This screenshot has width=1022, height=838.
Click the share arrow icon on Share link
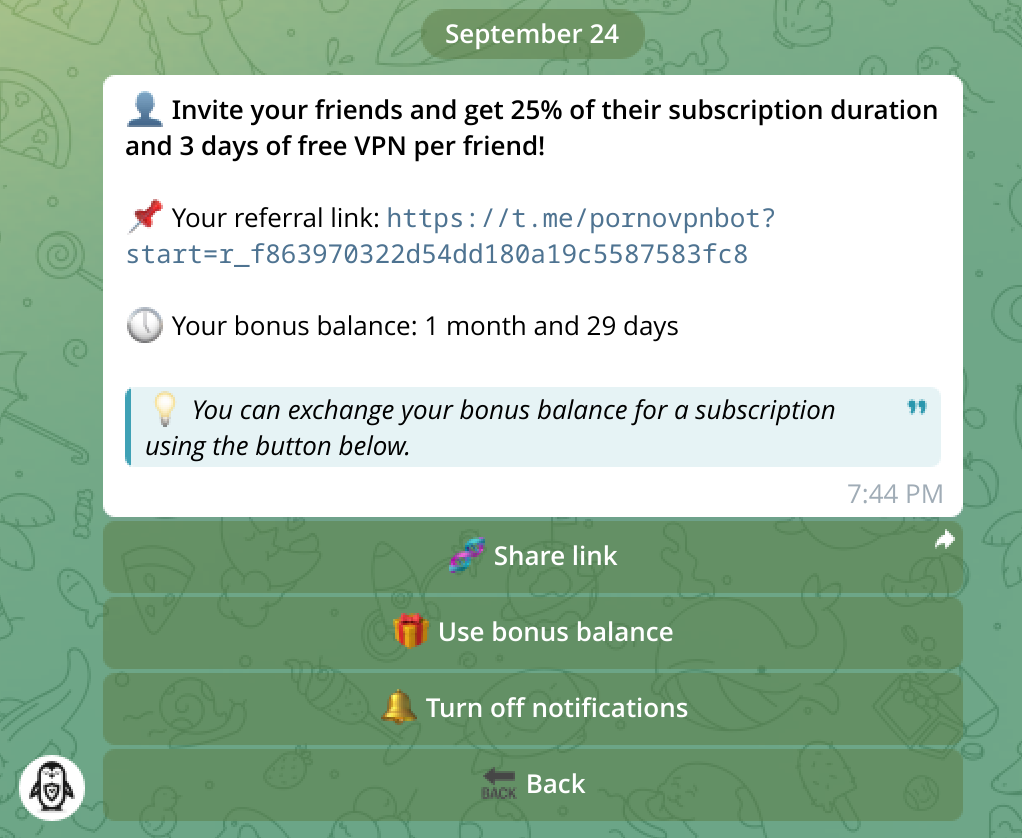coord(944,541)
